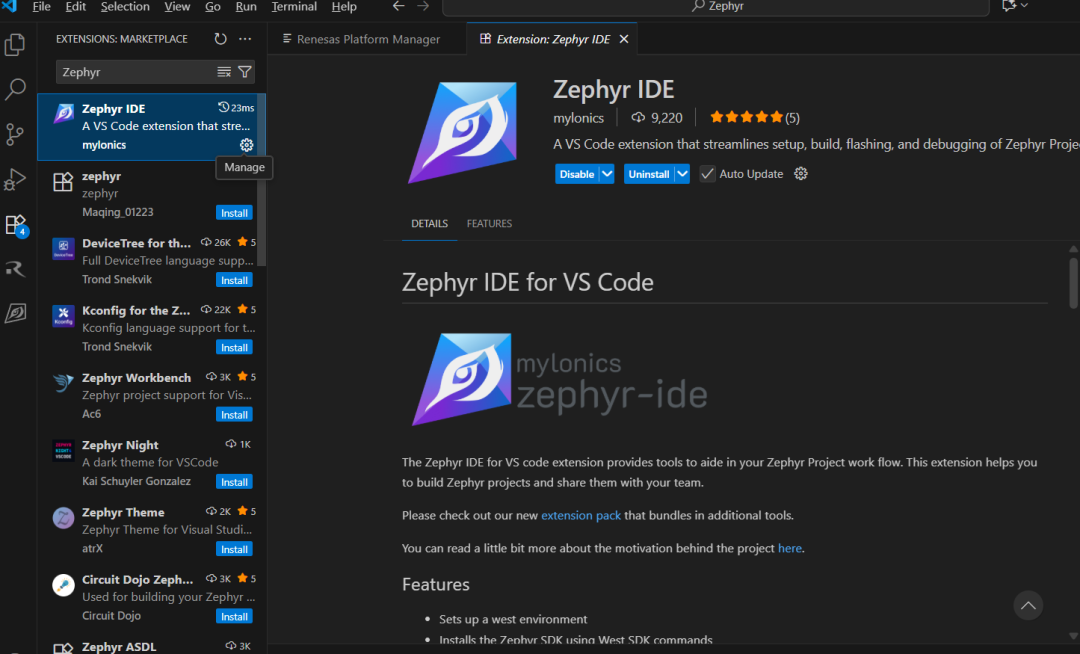Click the Manage gear on the Zephyr IDE entry

pyautogui.click(x=246, y=145)
